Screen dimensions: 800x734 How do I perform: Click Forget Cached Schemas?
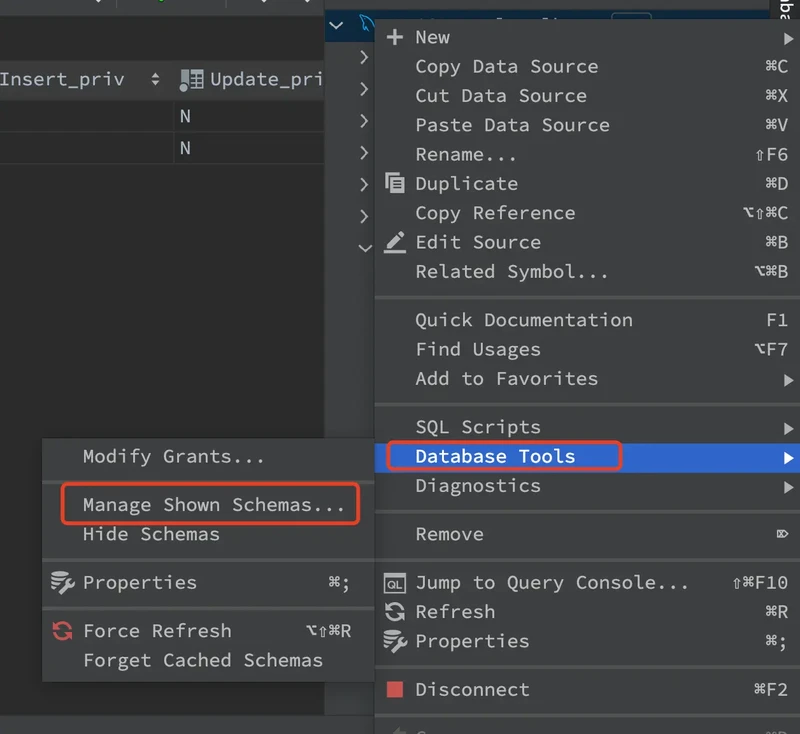coord(202,660)
